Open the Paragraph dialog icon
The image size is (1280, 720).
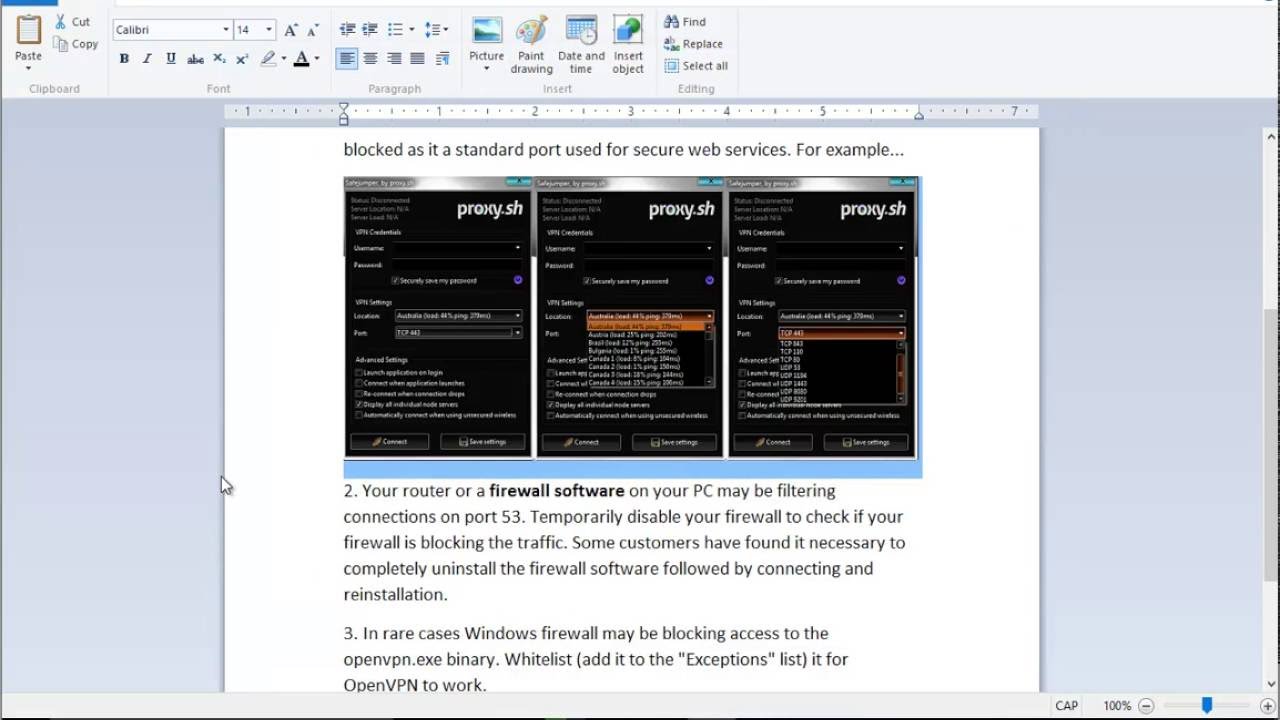pyautogui.click(x=442, y=59)
